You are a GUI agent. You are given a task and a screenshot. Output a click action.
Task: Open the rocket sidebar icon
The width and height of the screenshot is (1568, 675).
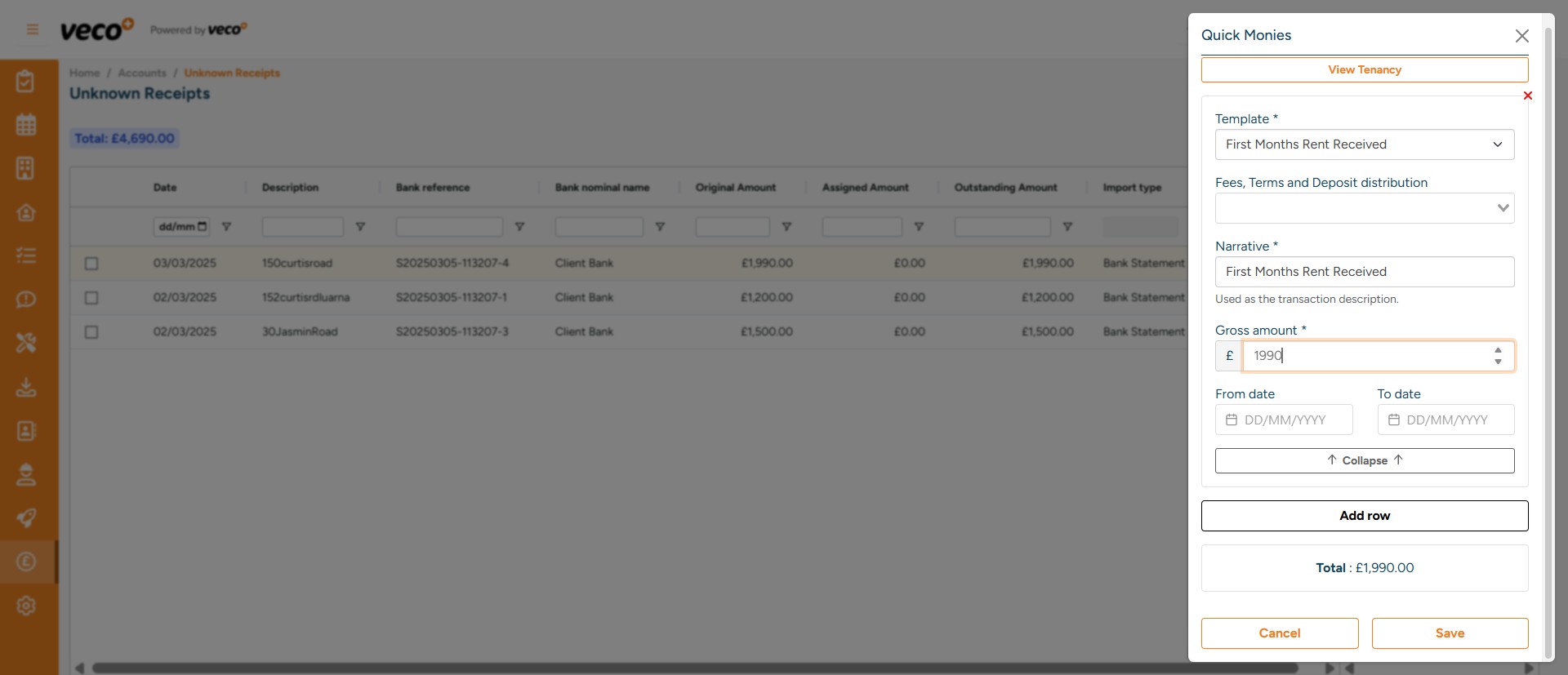(x=26, y=517)
